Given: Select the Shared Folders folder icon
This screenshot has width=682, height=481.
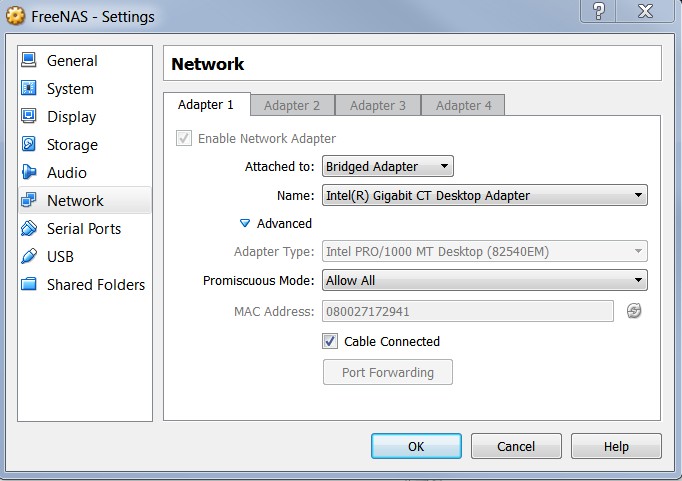Looking at the screenshot, I should coord(29,285).
